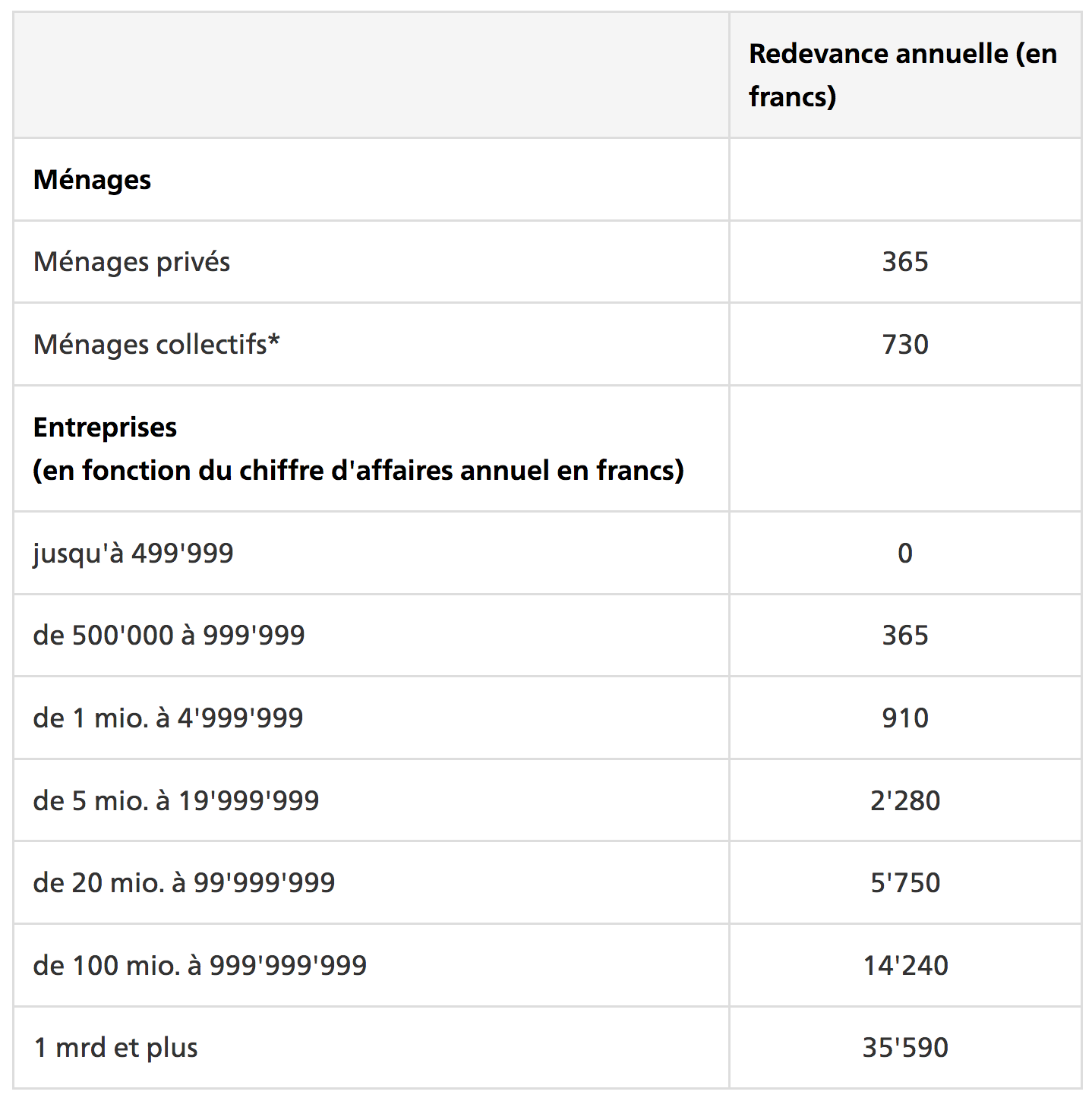
Task: Click the bold "Entreprises" section heading
Action: pyautogui.click(x=105, y=427)
